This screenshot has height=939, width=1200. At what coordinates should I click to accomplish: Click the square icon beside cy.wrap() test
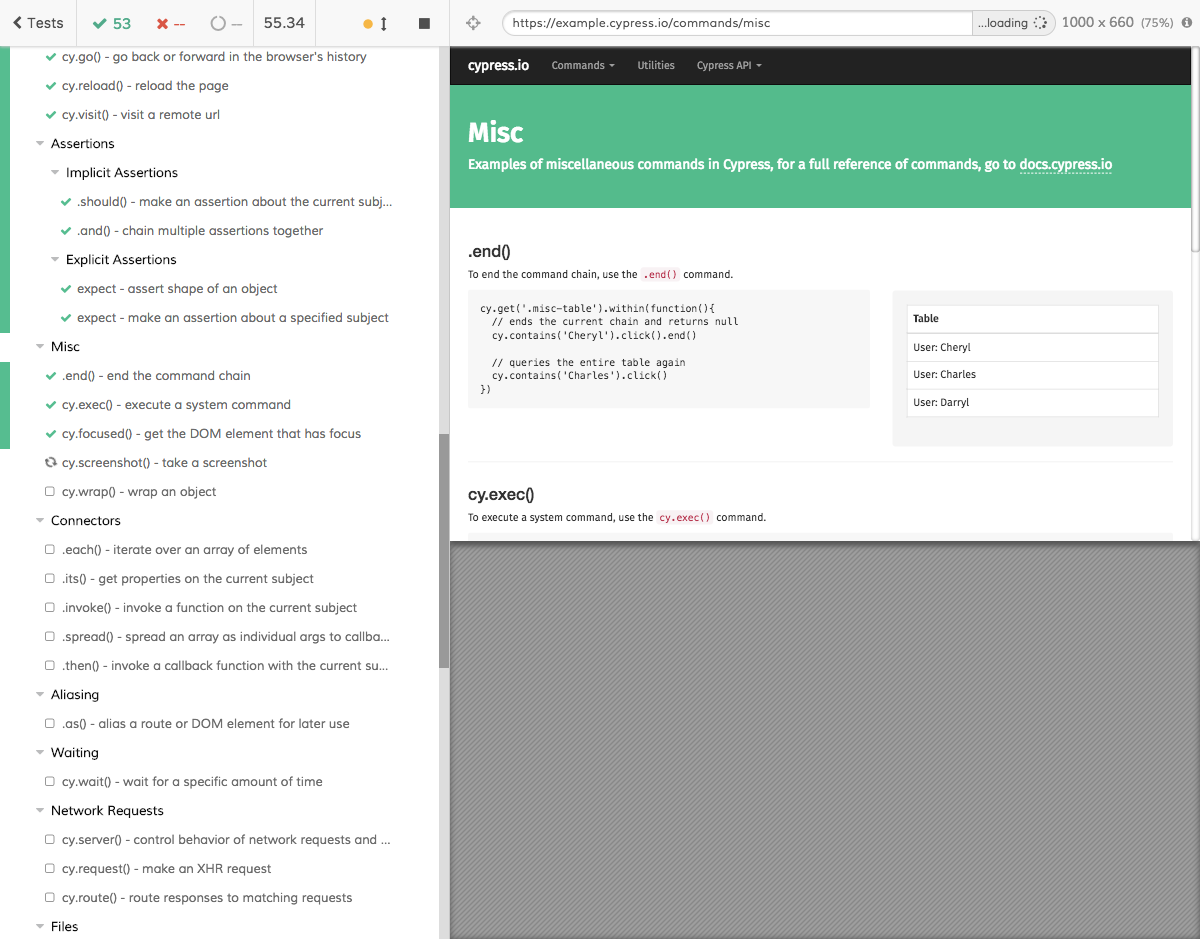(x=50, y=492)
